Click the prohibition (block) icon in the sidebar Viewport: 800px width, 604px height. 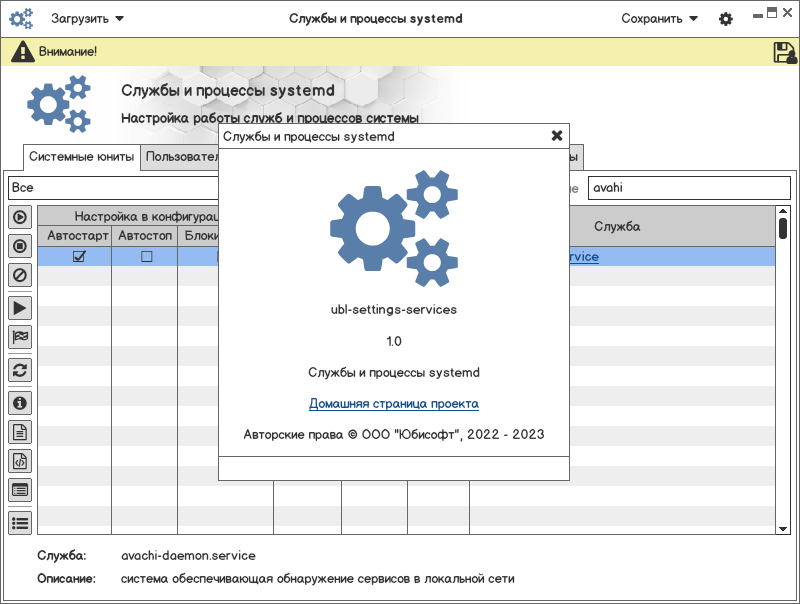20,274
